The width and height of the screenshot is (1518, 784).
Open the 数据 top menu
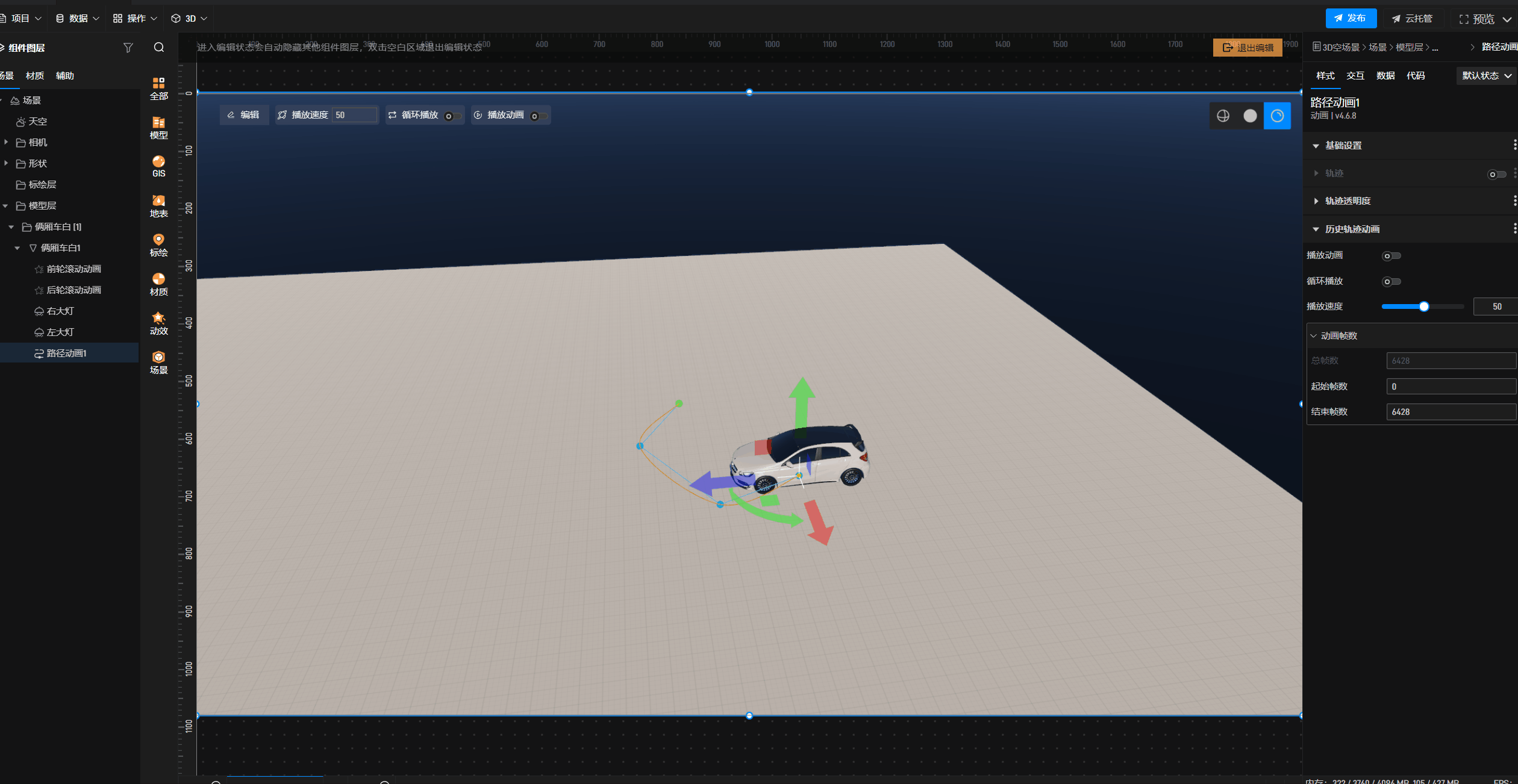pos(77,19)
